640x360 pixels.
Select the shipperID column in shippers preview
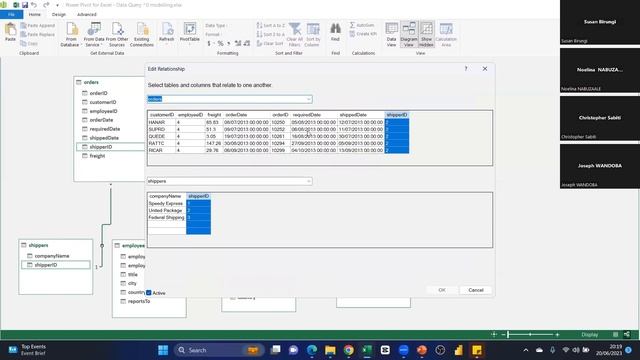click(x=198, y=196)
